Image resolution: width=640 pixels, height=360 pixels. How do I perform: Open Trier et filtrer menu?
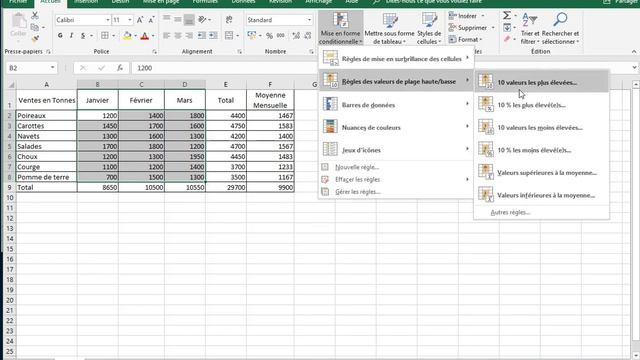530,28
